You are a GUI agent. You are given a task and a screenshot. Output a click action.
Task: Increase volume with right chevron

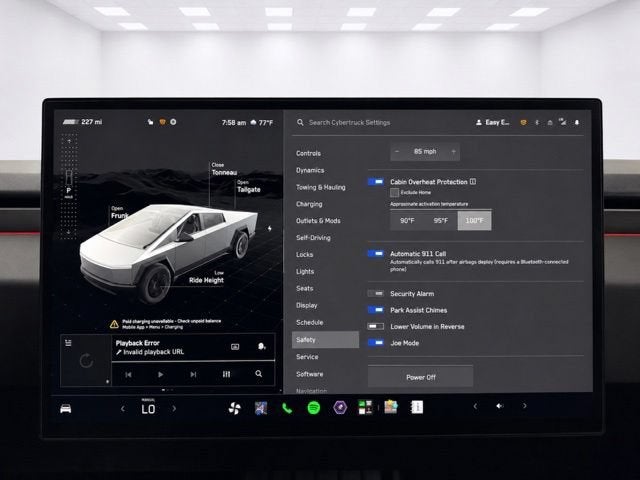[524, 406]
